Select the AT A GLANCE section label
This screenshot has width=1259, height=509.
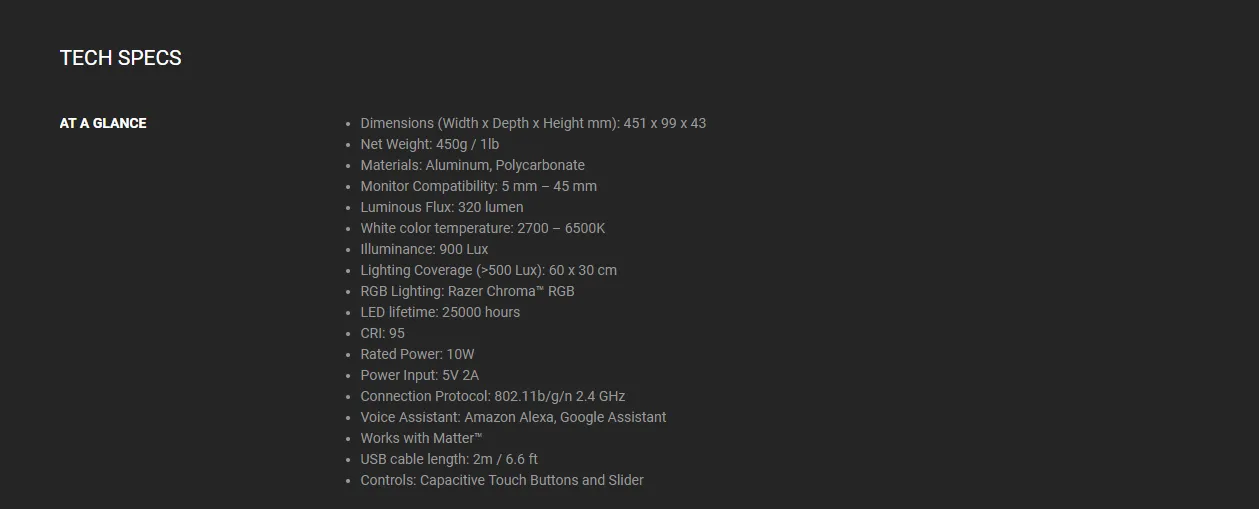103,123
